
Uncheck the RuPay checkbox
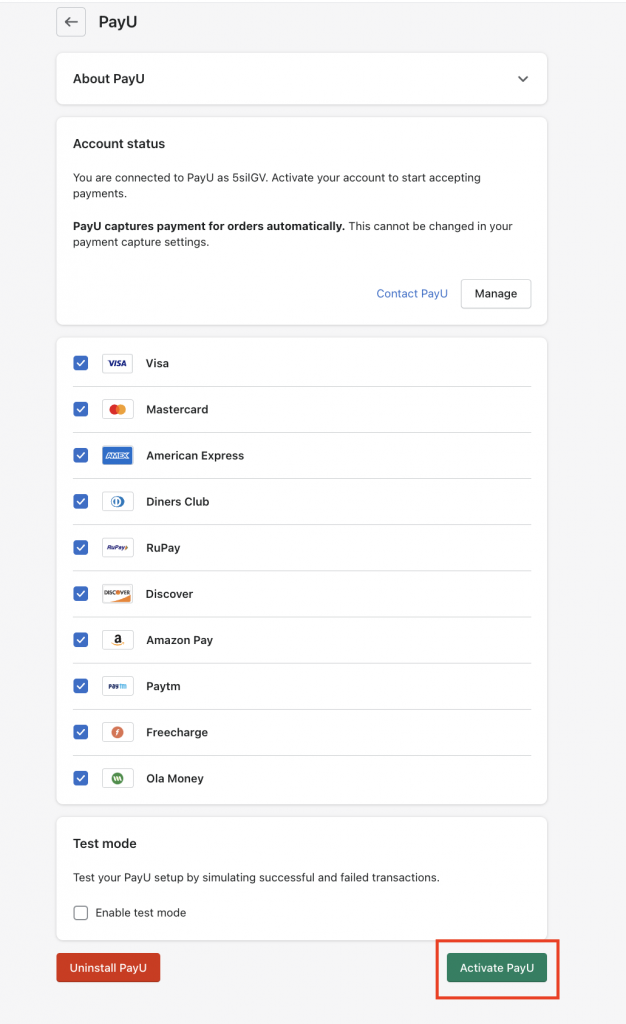click(x=81, y=547)
